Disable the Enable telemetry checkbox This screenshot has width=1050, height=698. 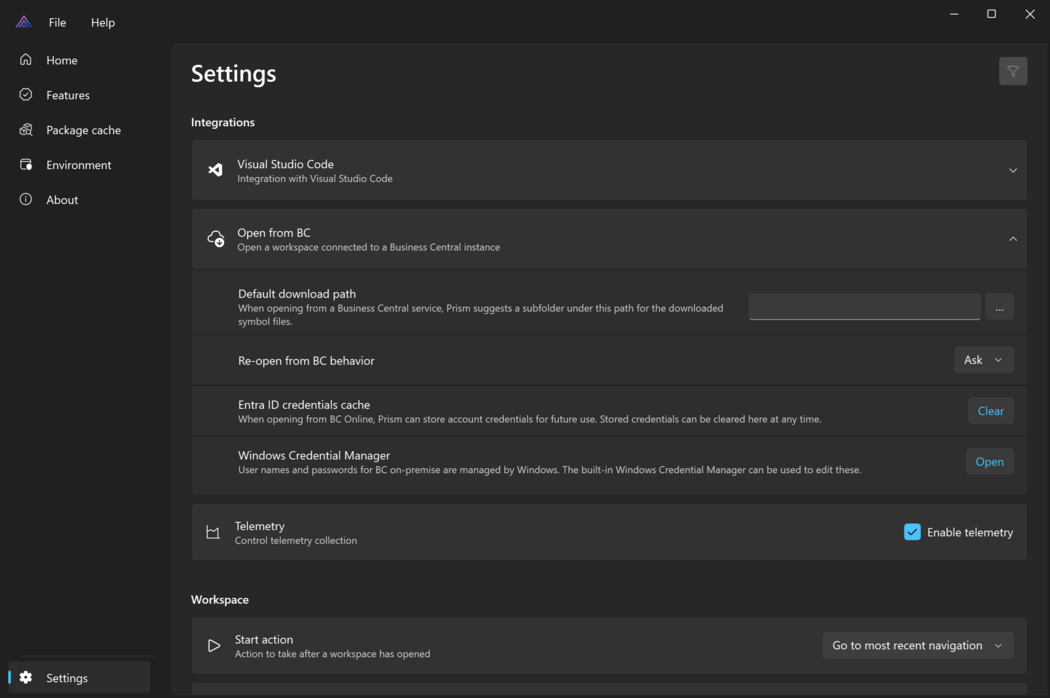tap(912, 532)
